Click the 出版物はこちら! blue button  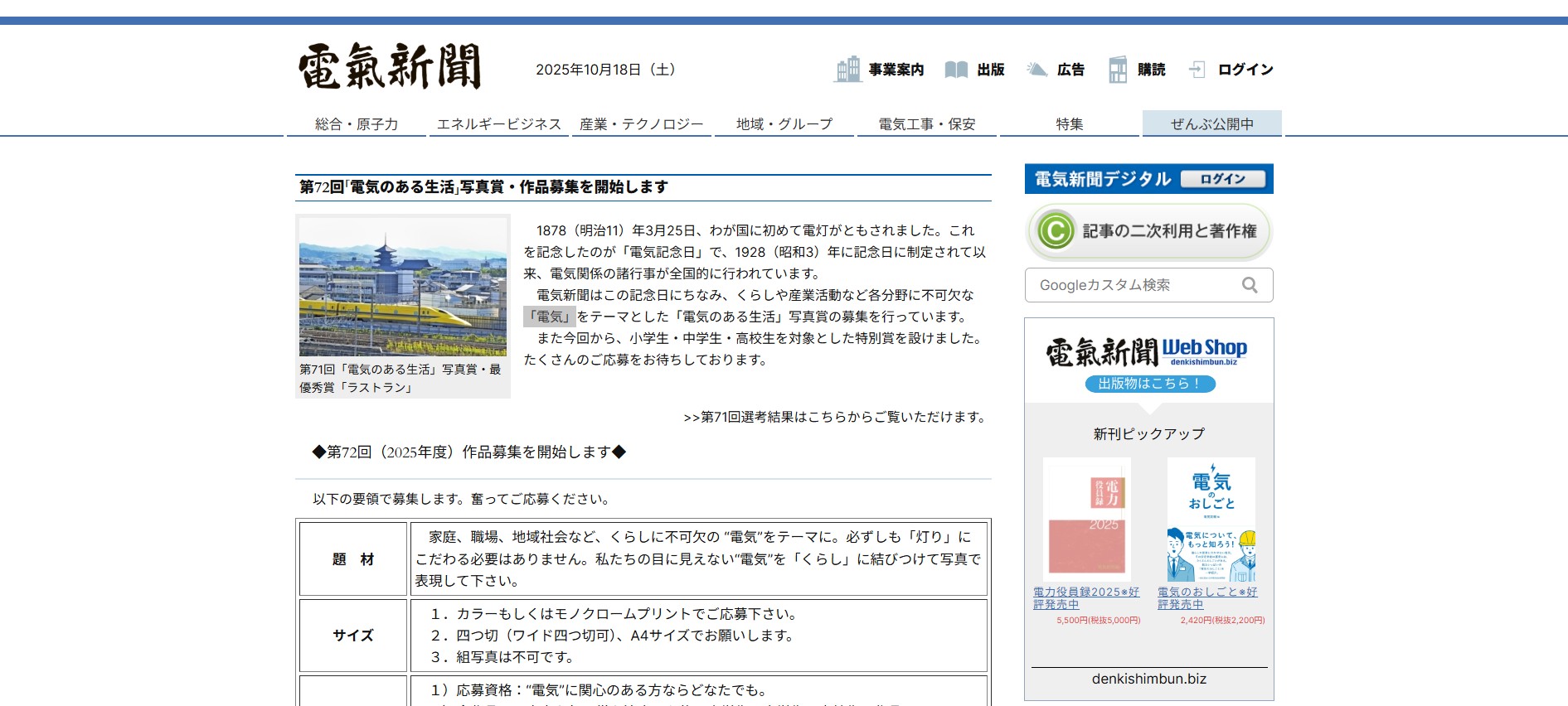1149,384
